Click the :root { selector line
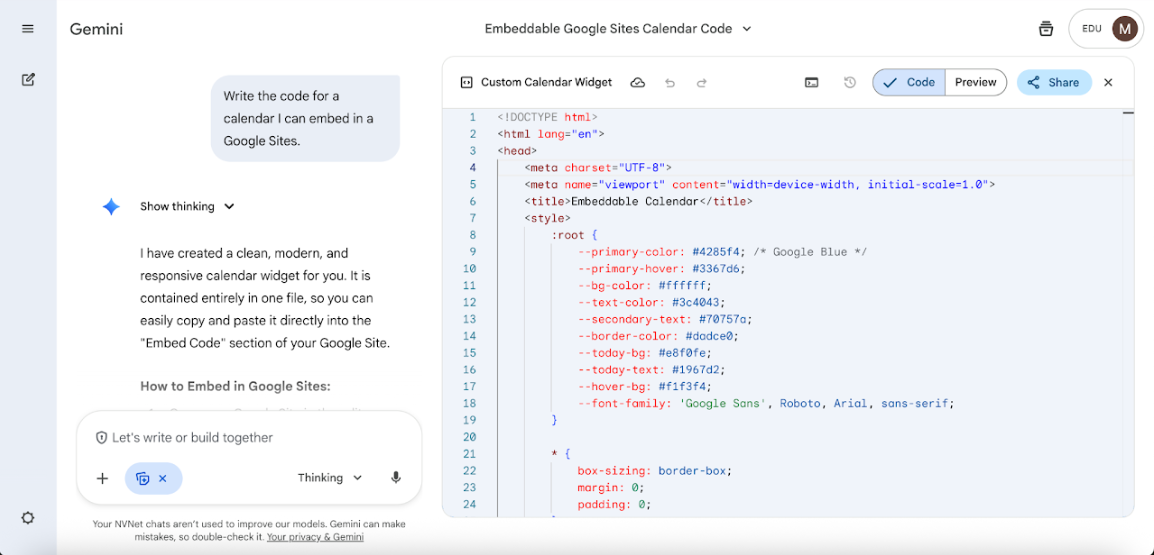Screen dimensions: 1154x555 574,236
